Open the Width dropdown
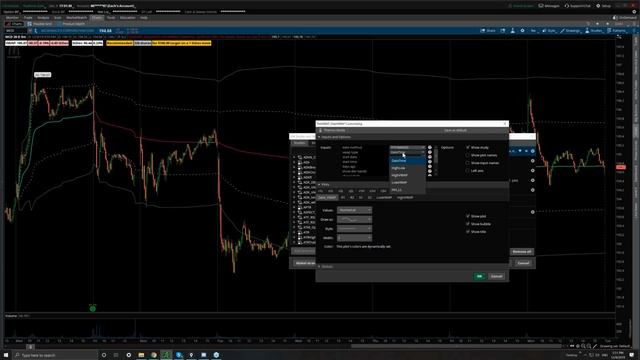 [x=354, y=238]
